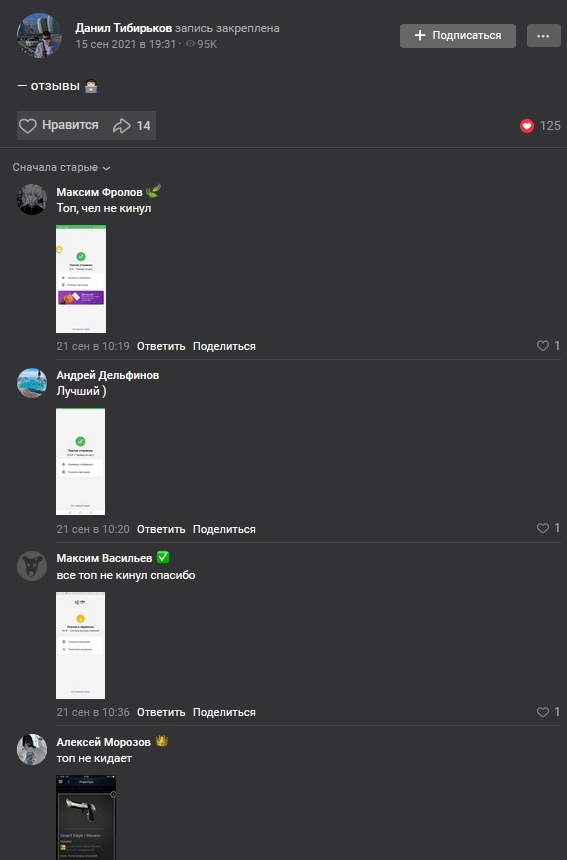Like Максим Фролов's comment heart
The height and width of the screenshot is (860, 567).
pos(543,346)
